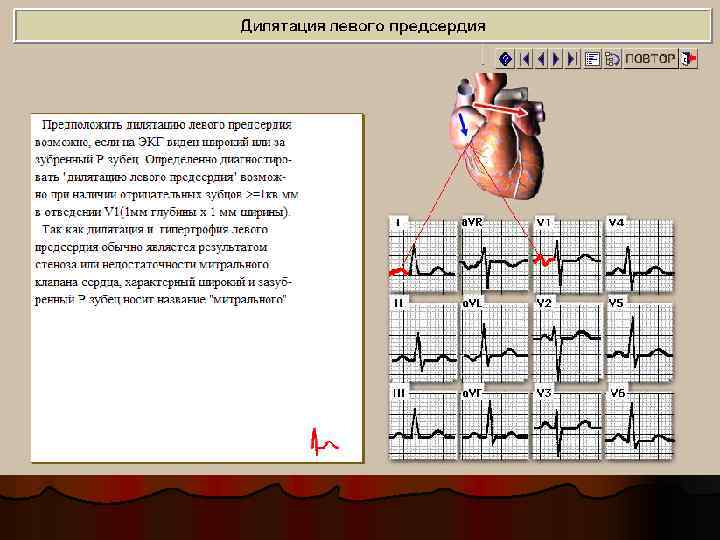Viewport: 720px width, 540px height.
Task: Open the help question-mark icon
Action: pyautogui.click(x=506, y=59)
